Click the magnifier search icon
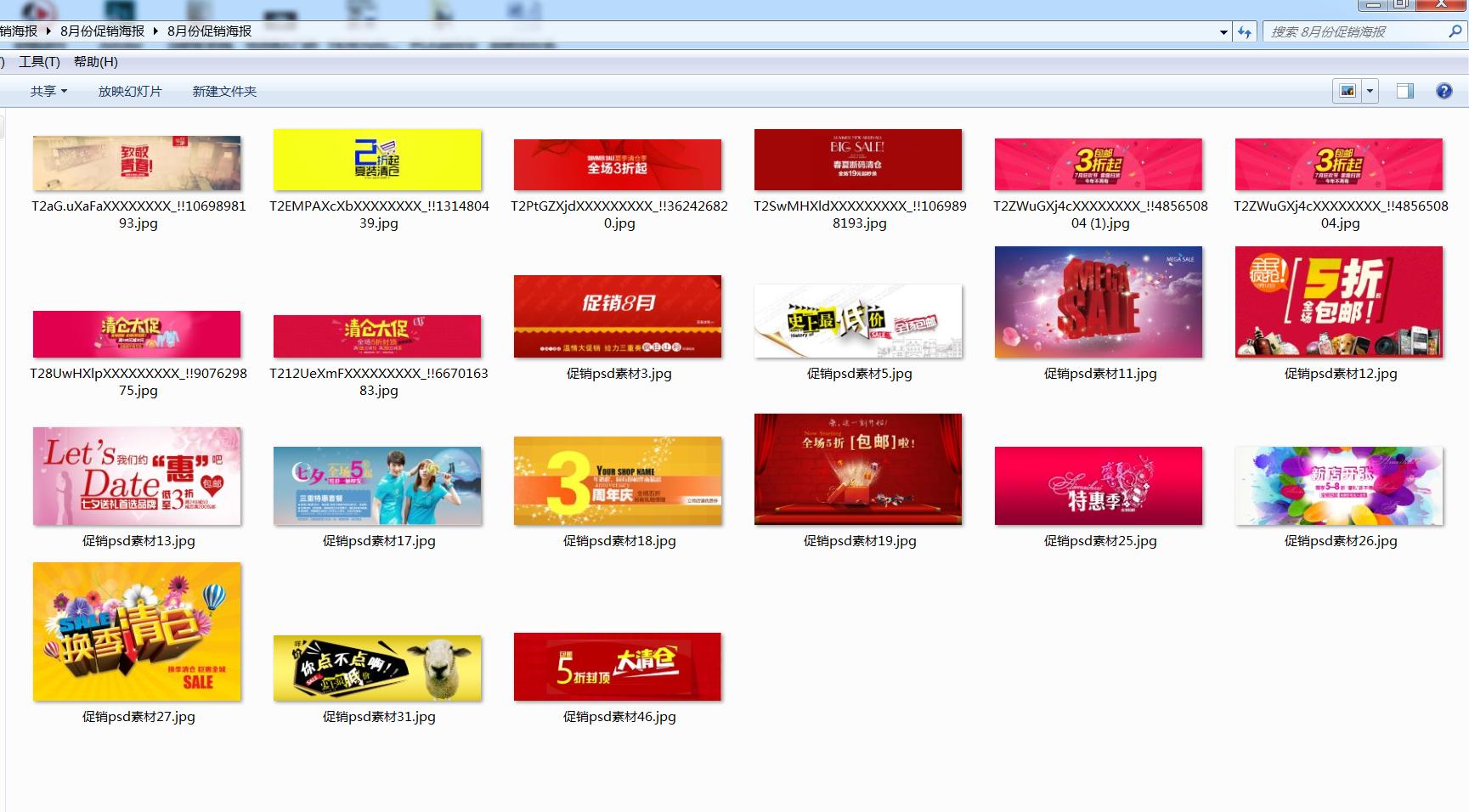This screenshot has height=812, width=1469. click(x=1455, y=31)
